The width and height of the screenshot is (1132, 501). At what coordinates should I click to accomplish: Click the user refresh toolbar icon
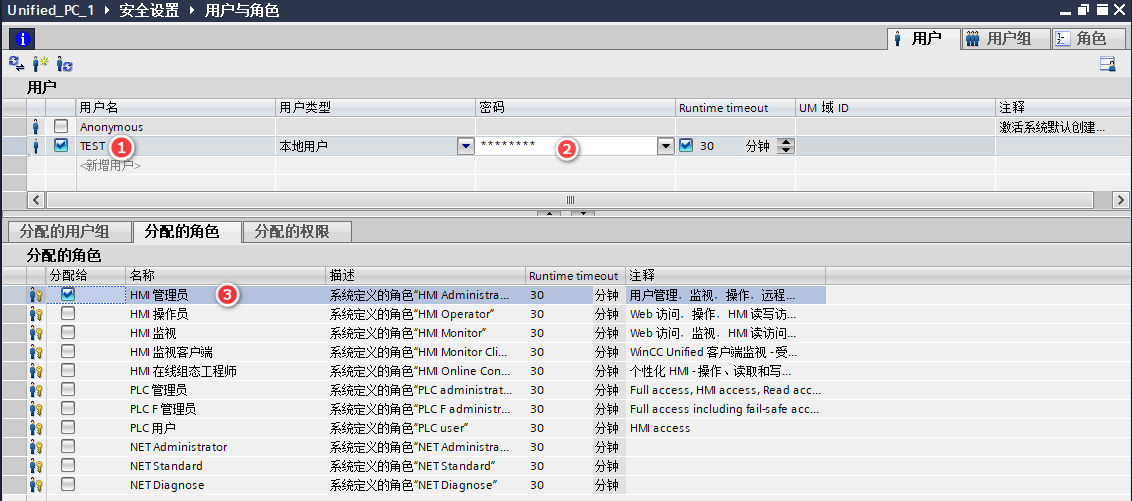tap(65, 64)
